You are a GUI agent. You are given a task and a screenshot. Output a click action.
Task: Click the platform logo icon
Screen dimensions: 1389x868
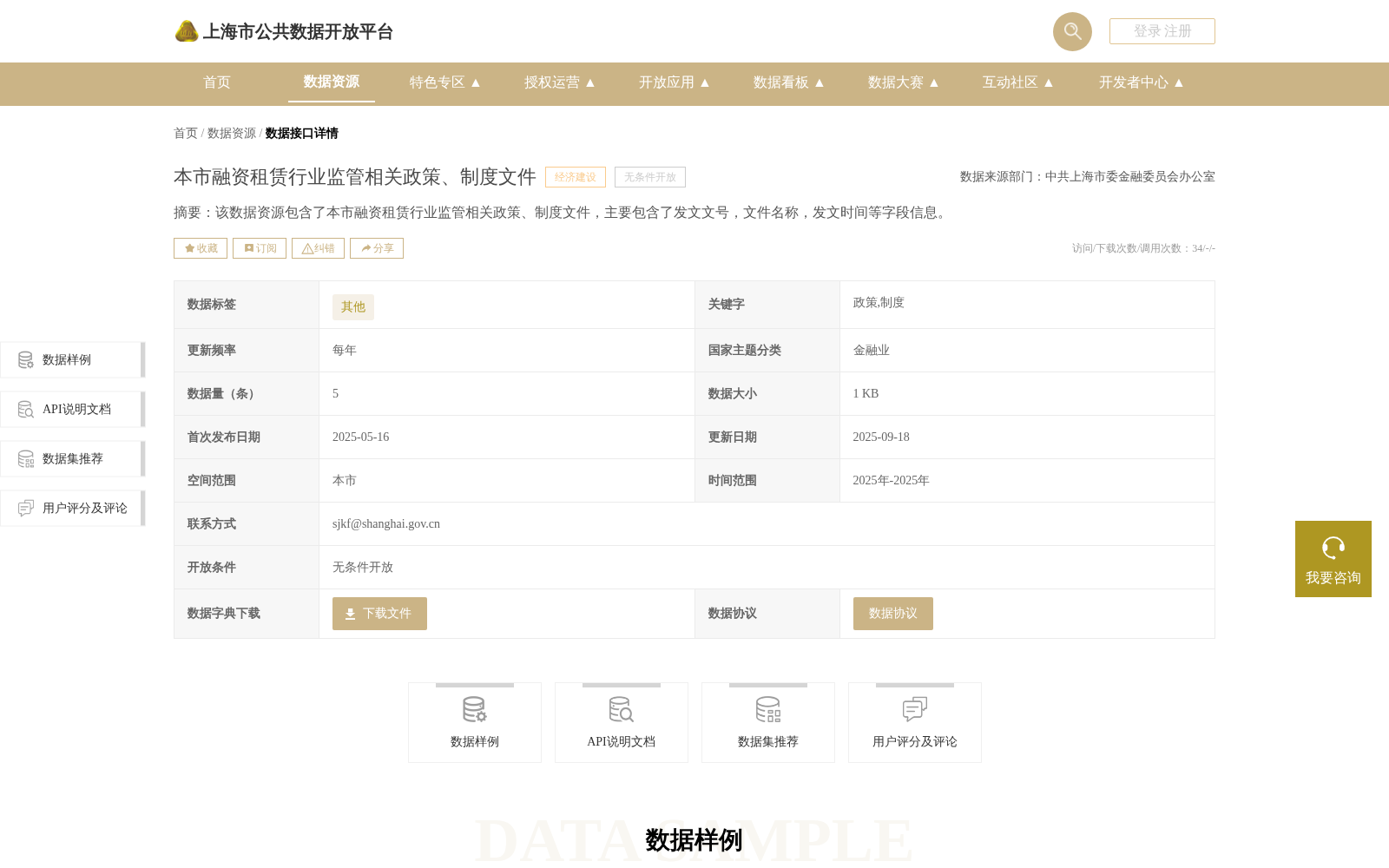(x=187, y=31)
